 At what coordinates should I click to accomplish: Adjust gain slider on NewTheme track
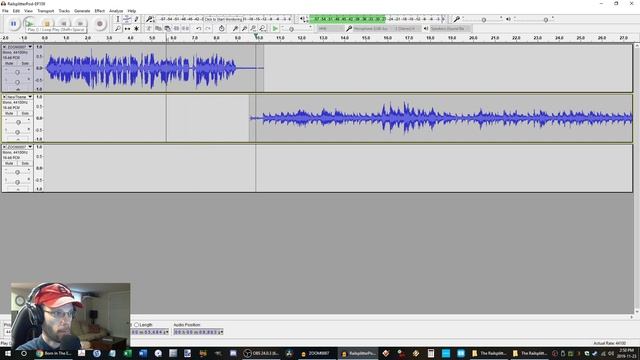coord(18,122)
